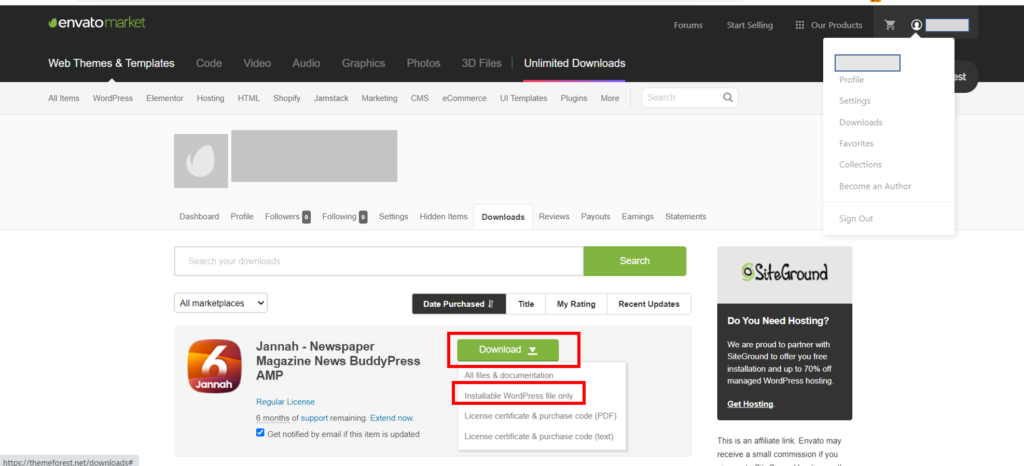
Task: Sort downloads by My Rating
Action: [x=576, y=304]
